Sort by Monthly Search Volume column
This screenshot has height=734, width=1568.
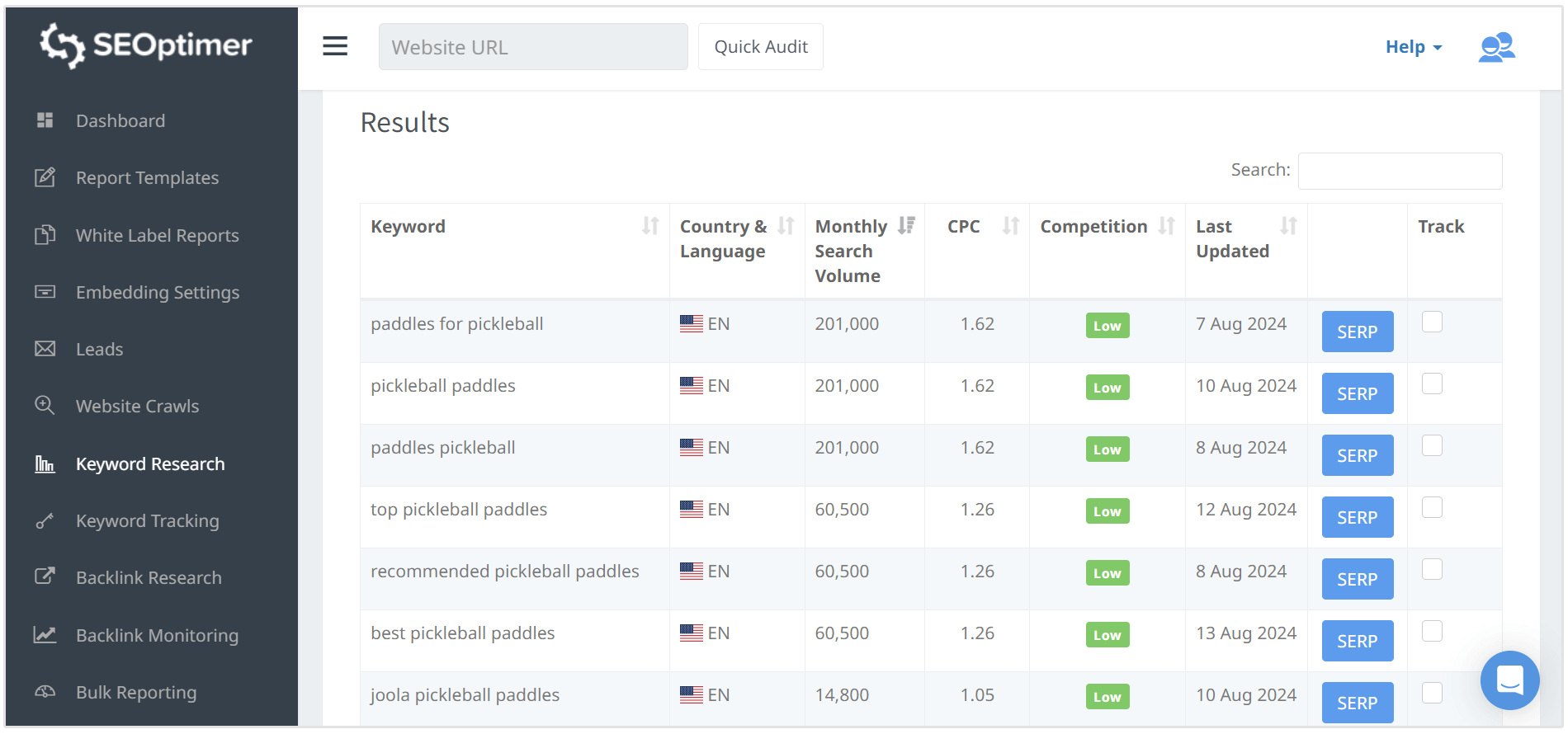(x=906, y=226)
